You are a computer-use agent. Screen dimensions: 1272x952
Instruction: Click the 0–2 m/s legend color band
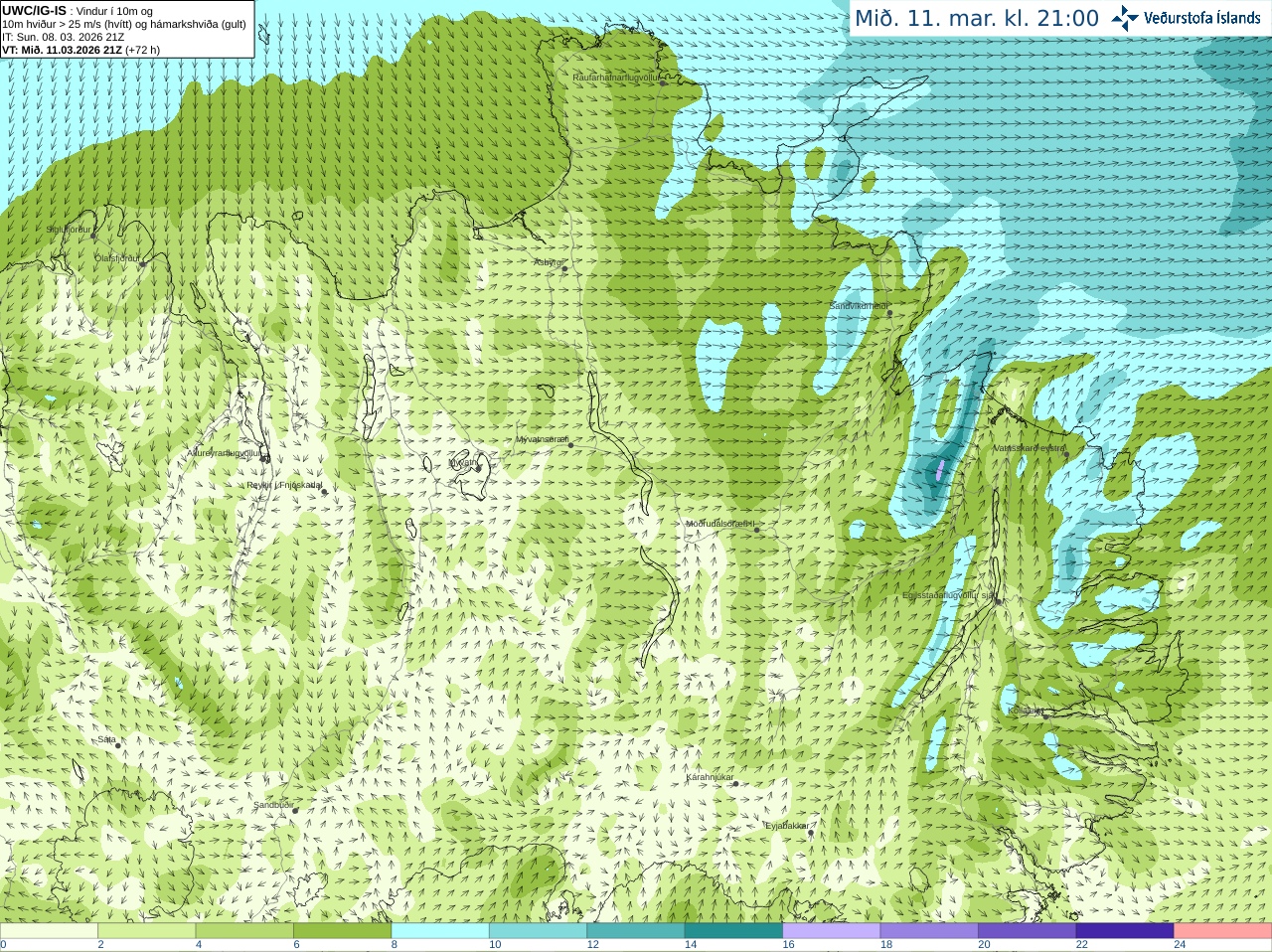click(x=49, y=931)
